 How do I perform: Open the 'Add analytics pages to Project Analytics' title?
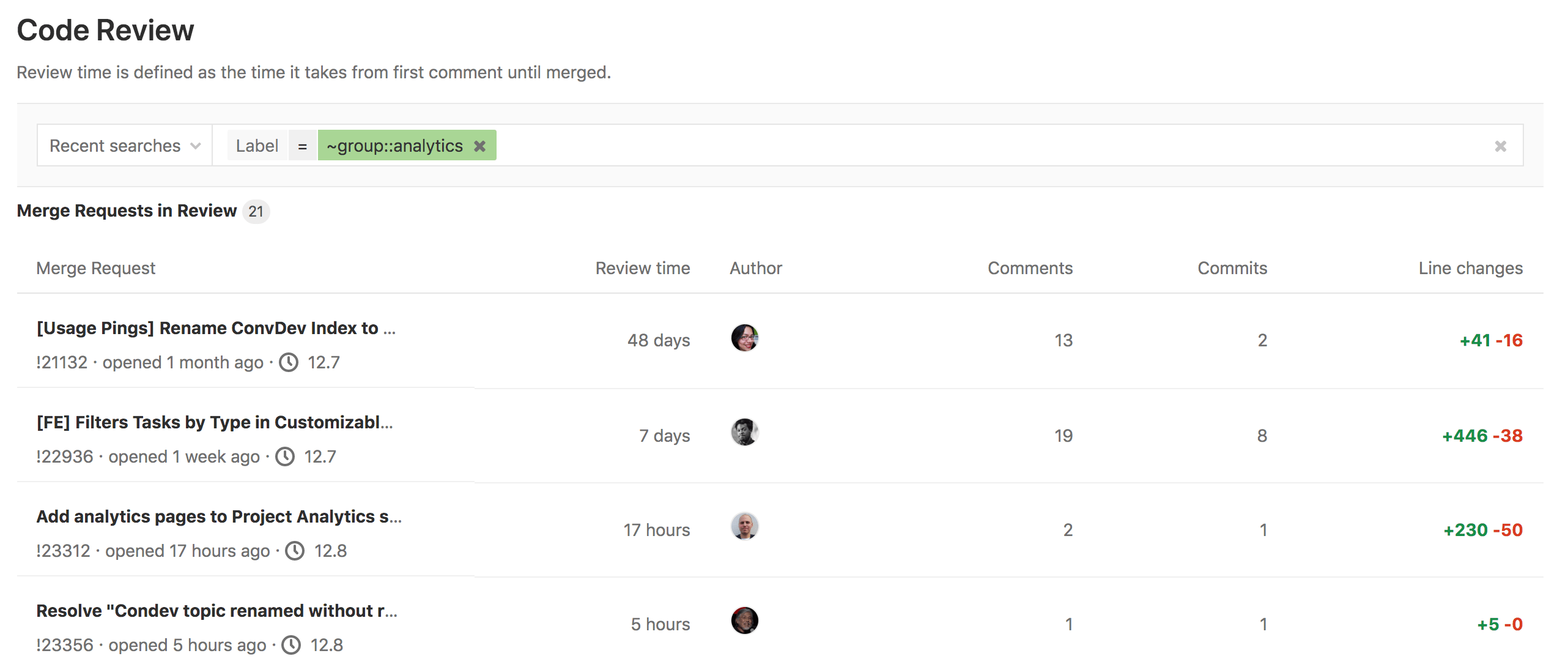(219, 516)
